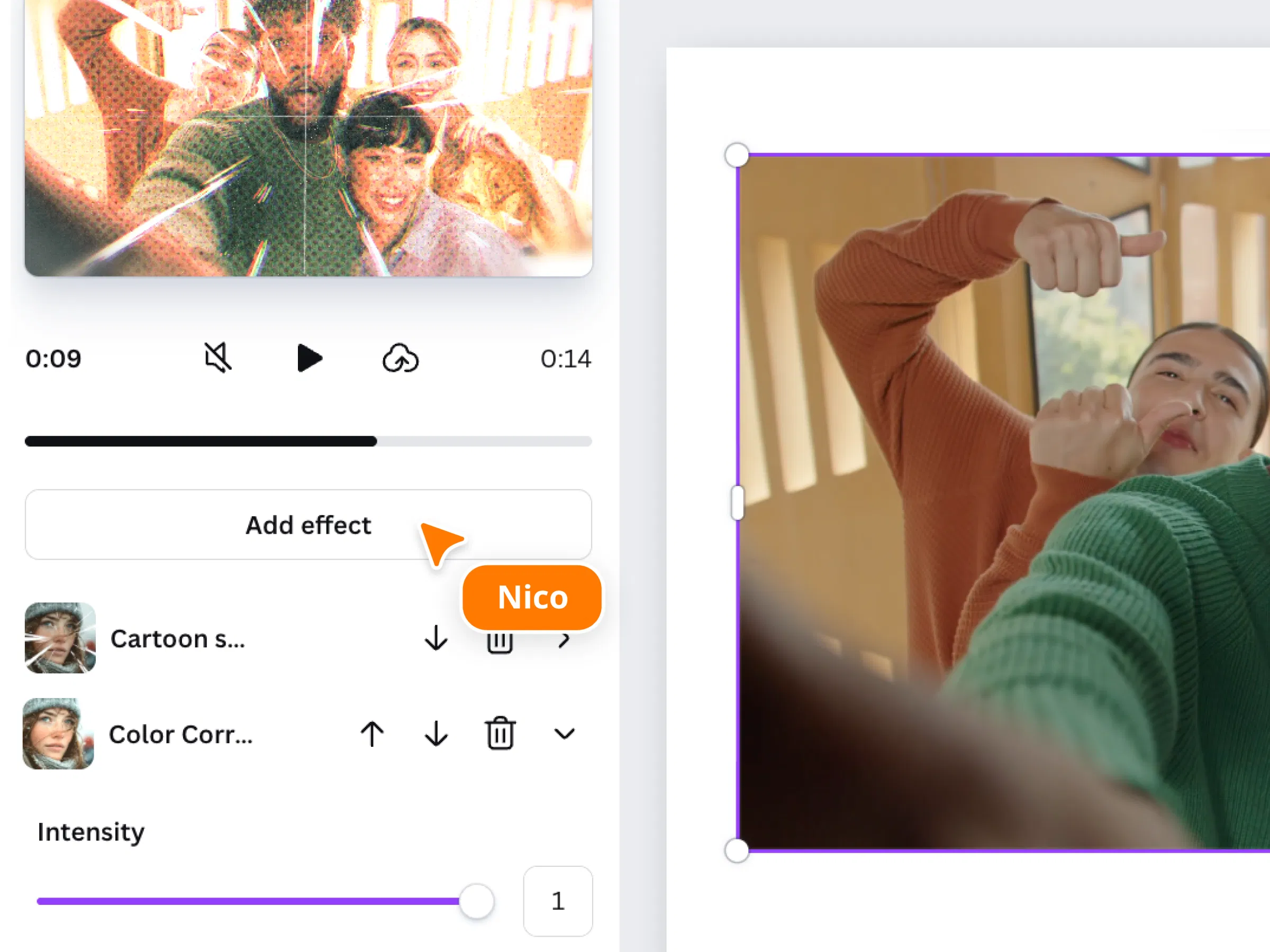
Task: Seek on the video progress bar
Action: [309, 441]
